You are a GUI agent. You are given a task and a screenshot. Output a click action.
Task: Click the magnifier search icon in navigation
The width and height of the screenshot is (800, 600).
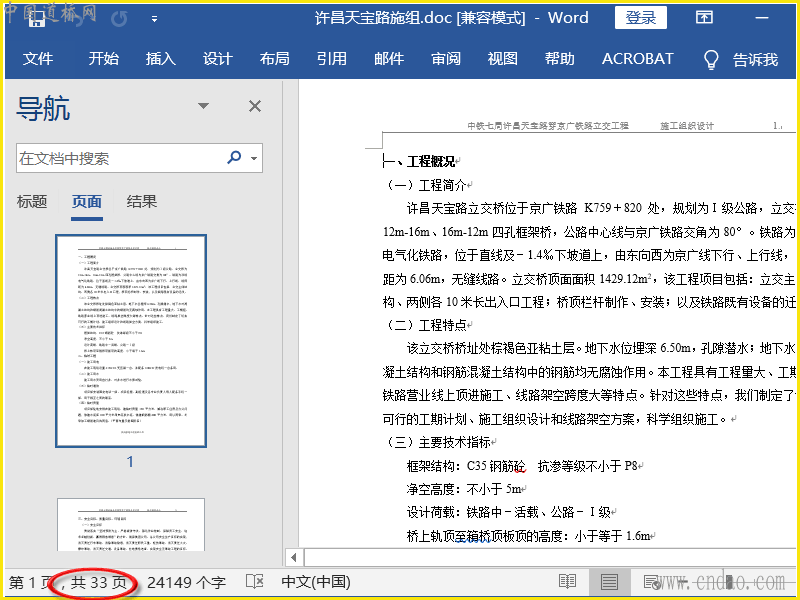234,157
